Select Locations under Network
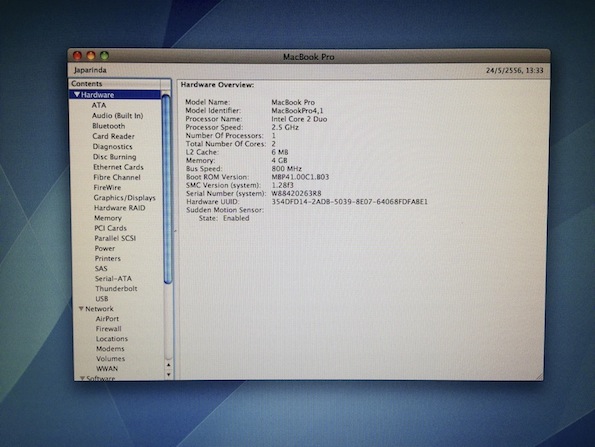Screen dimensions: 595x447 click(112, 339)
